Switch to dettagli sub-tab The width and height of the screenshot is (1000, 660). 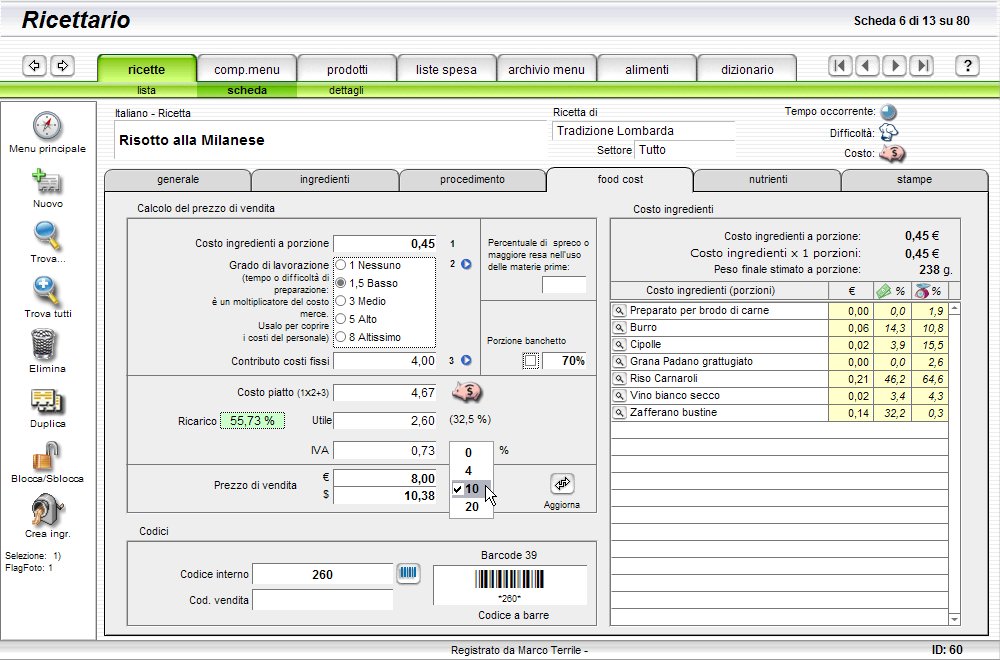coord(346,91)
